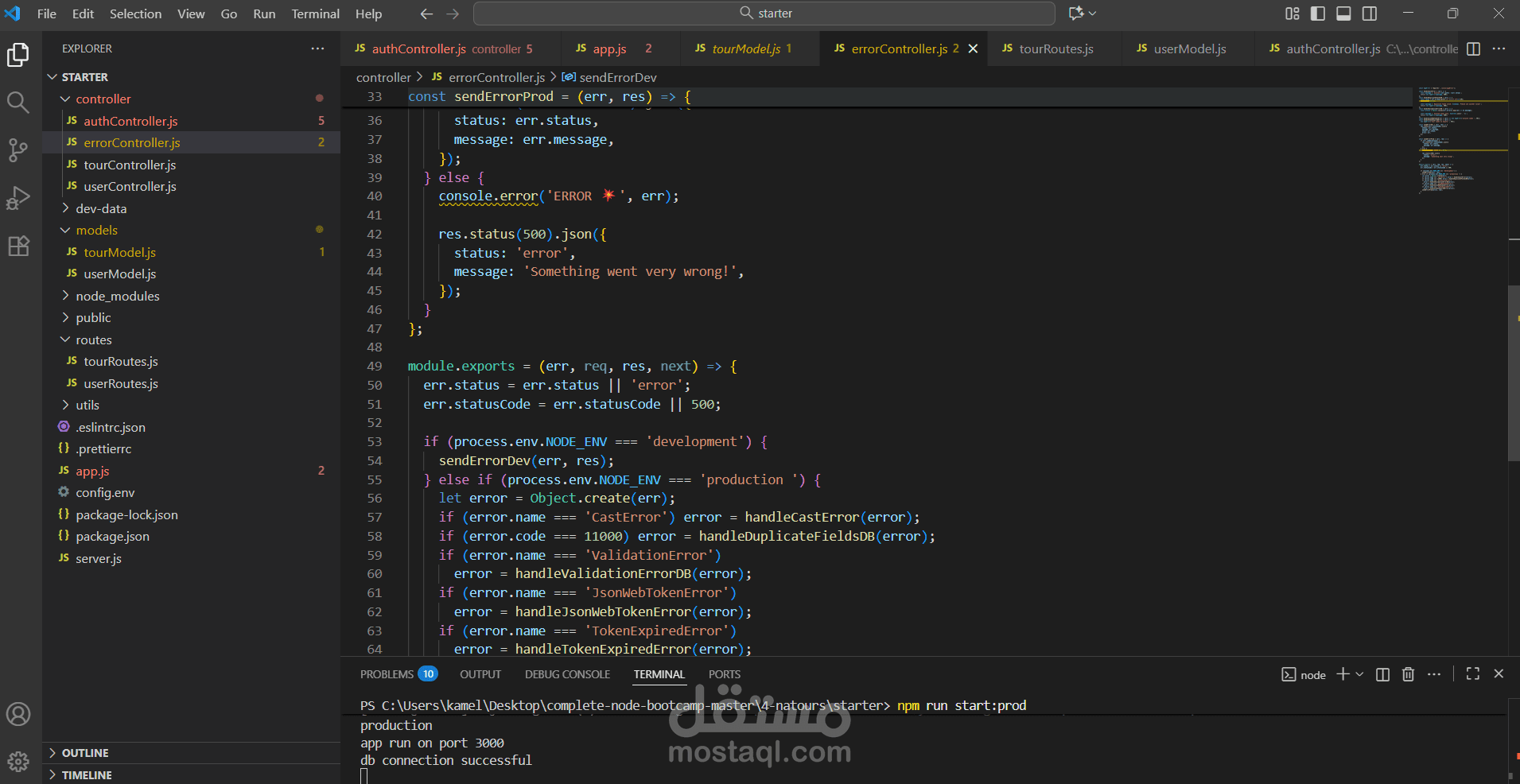This screenshot has width=1520, height=784.
Task: Open tourController.js in the explorer
Action: click(192, 165)
